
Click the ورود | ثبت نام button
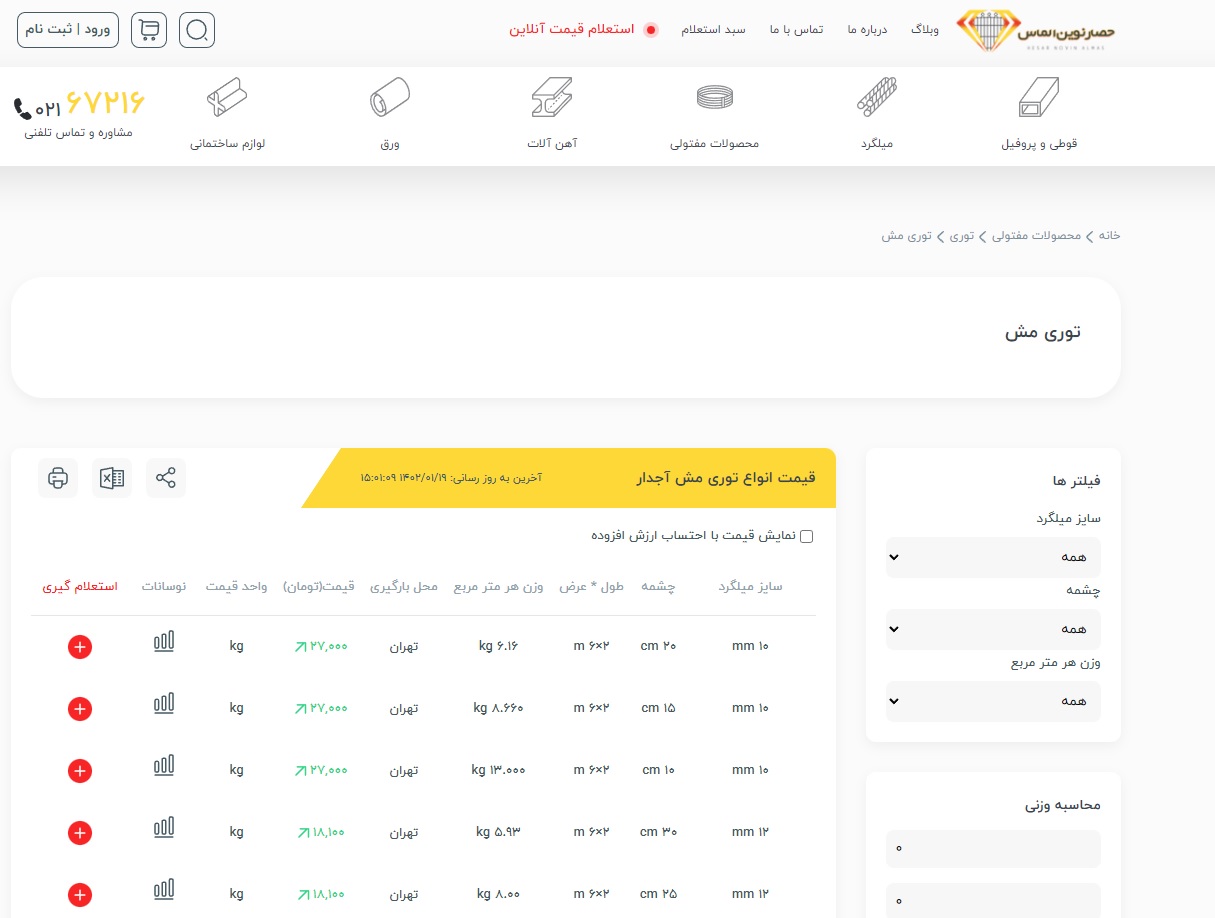tap(68, 29)
